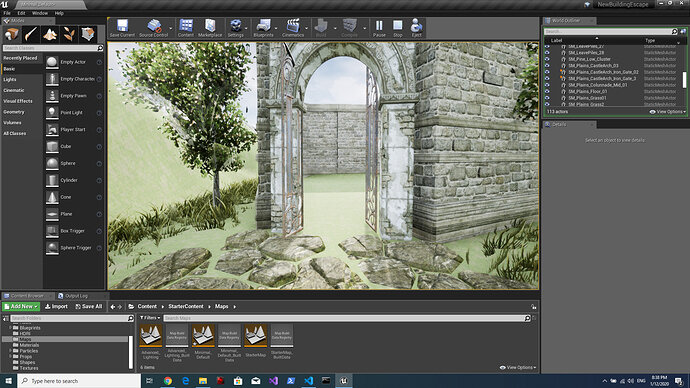Toggle visibility of SM_LeavePiles_28
Image resolution: width=690 pixels, height=388 pixels.
(547, 52)
